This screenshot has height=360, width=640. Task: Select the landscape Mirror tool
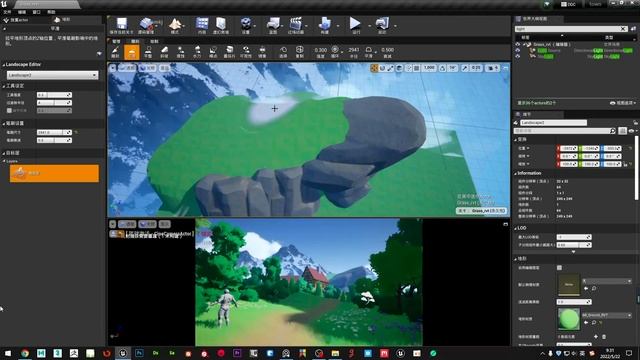click(x=262, y=52)
